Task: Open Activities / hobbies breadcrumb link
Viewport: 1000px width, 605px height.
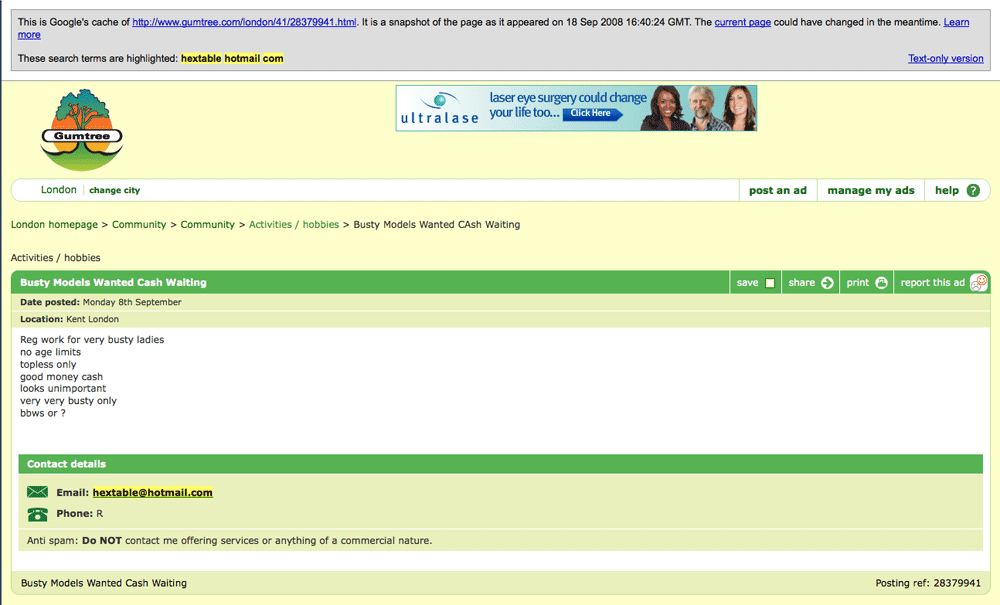Action: coord(294,225)
